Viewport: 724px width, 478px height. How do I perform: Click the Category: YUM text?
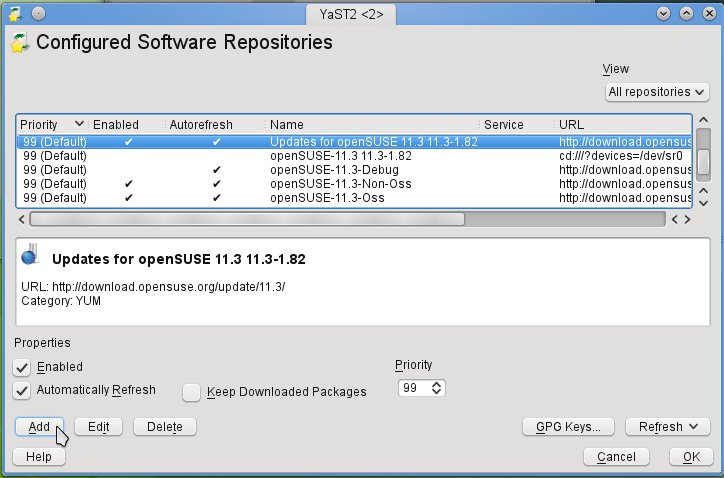pyautogui.click(x=61, y=301)
